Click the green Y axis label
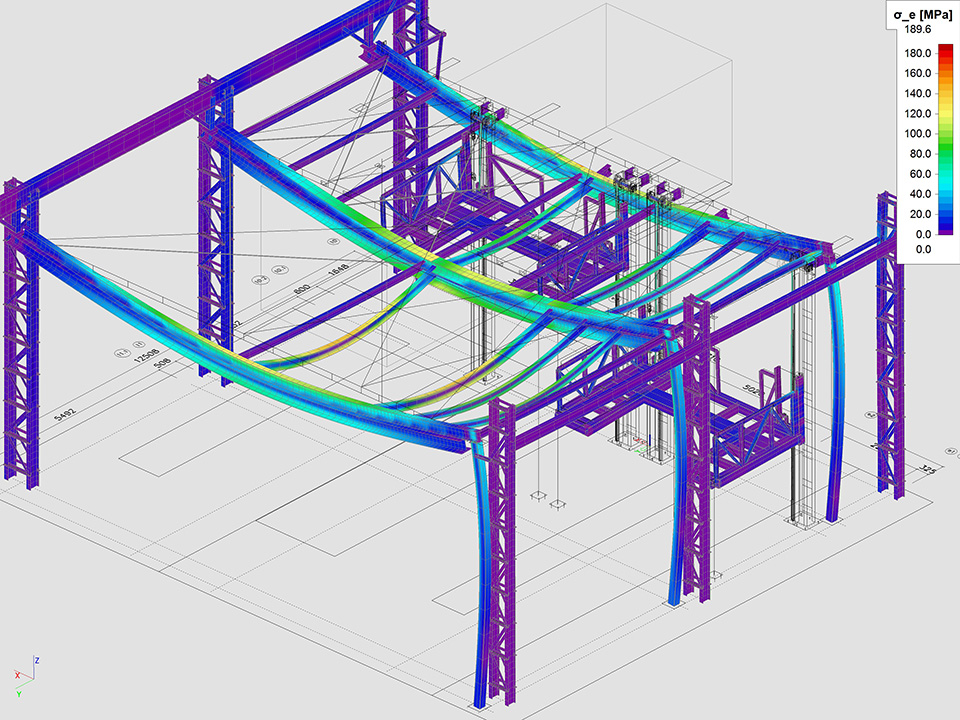Viewport: 960px width, 720px height. click(x=19, y=693)
